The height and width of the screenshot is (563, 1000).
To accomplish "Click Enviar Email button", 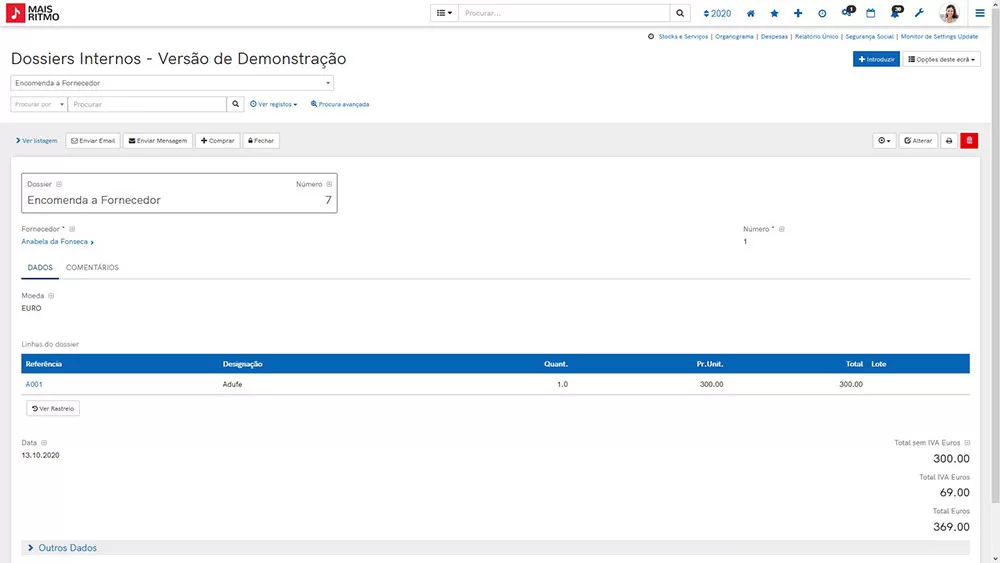I will [x=93, y=140].
